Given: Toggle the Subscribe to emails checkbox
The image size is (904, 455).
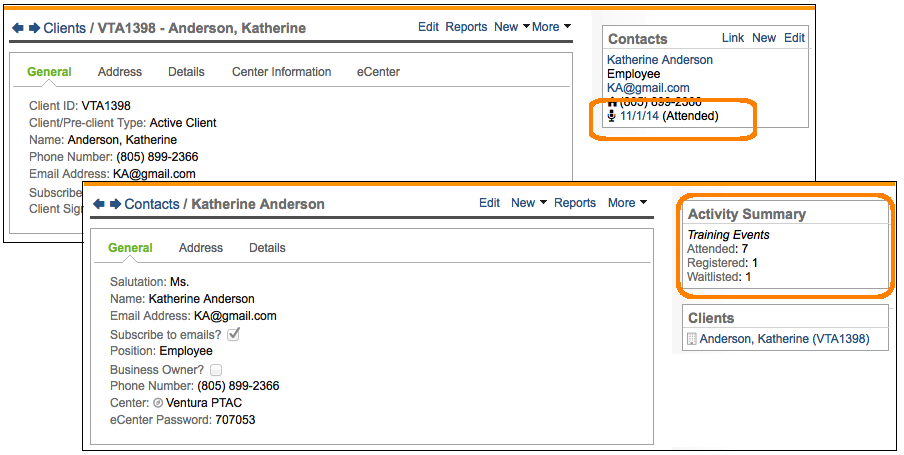Looking at the screenshot, I should pyautogui.click(x=234, y=334).
